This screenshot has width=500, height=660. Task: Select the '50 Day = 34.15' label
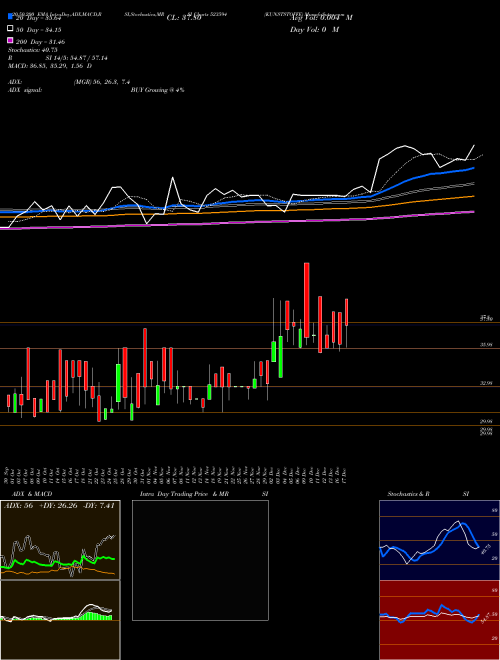pos(39,30)
